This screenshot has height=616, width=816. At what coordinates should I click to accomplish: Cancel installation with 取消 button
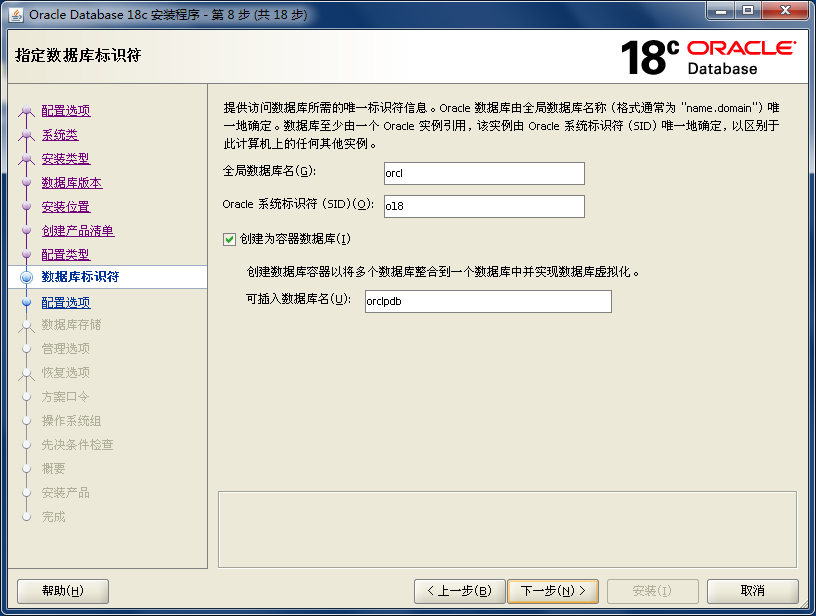tap(753, 591)
